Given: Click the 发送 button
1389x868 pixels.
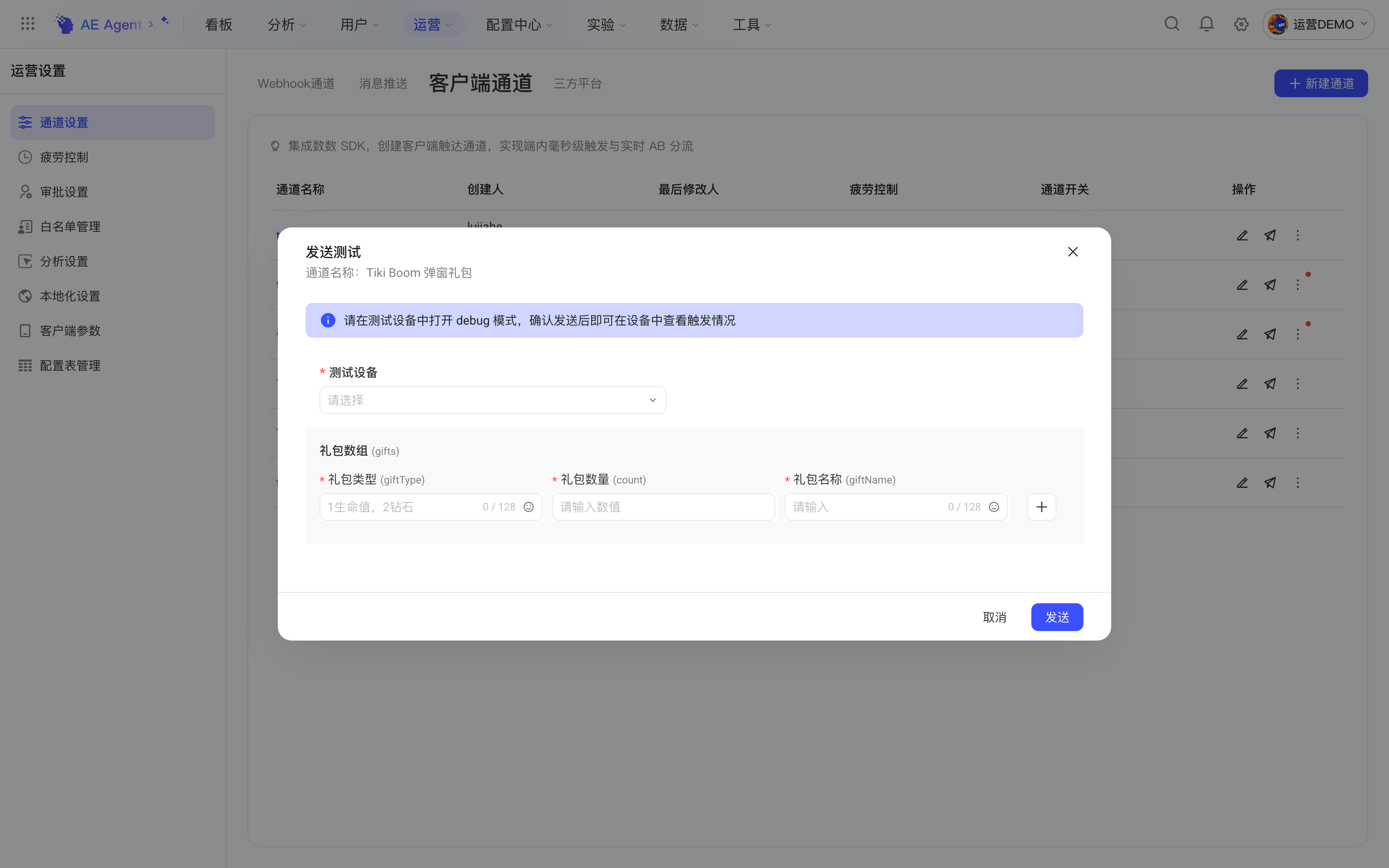Looking at the screenshot, I should coord(1057,617).
